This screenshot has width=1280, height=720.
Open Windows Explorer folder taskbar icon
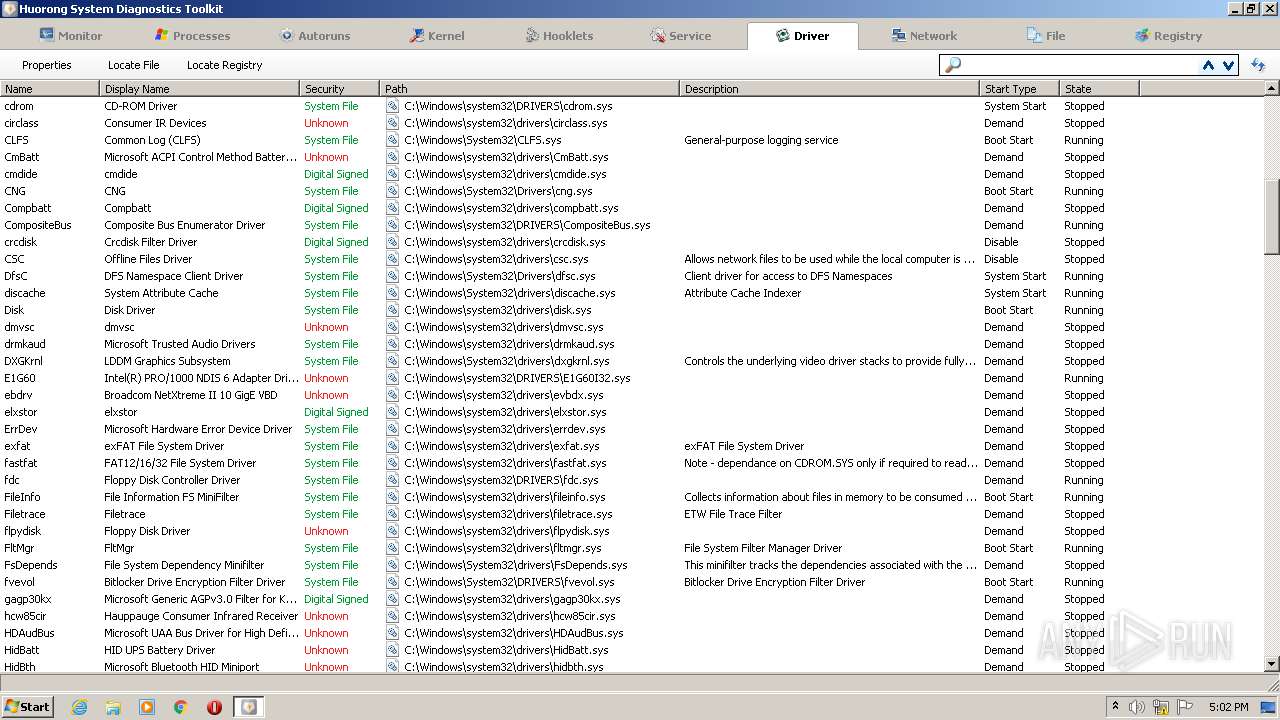pyautogui.click(x=113, y=707)
